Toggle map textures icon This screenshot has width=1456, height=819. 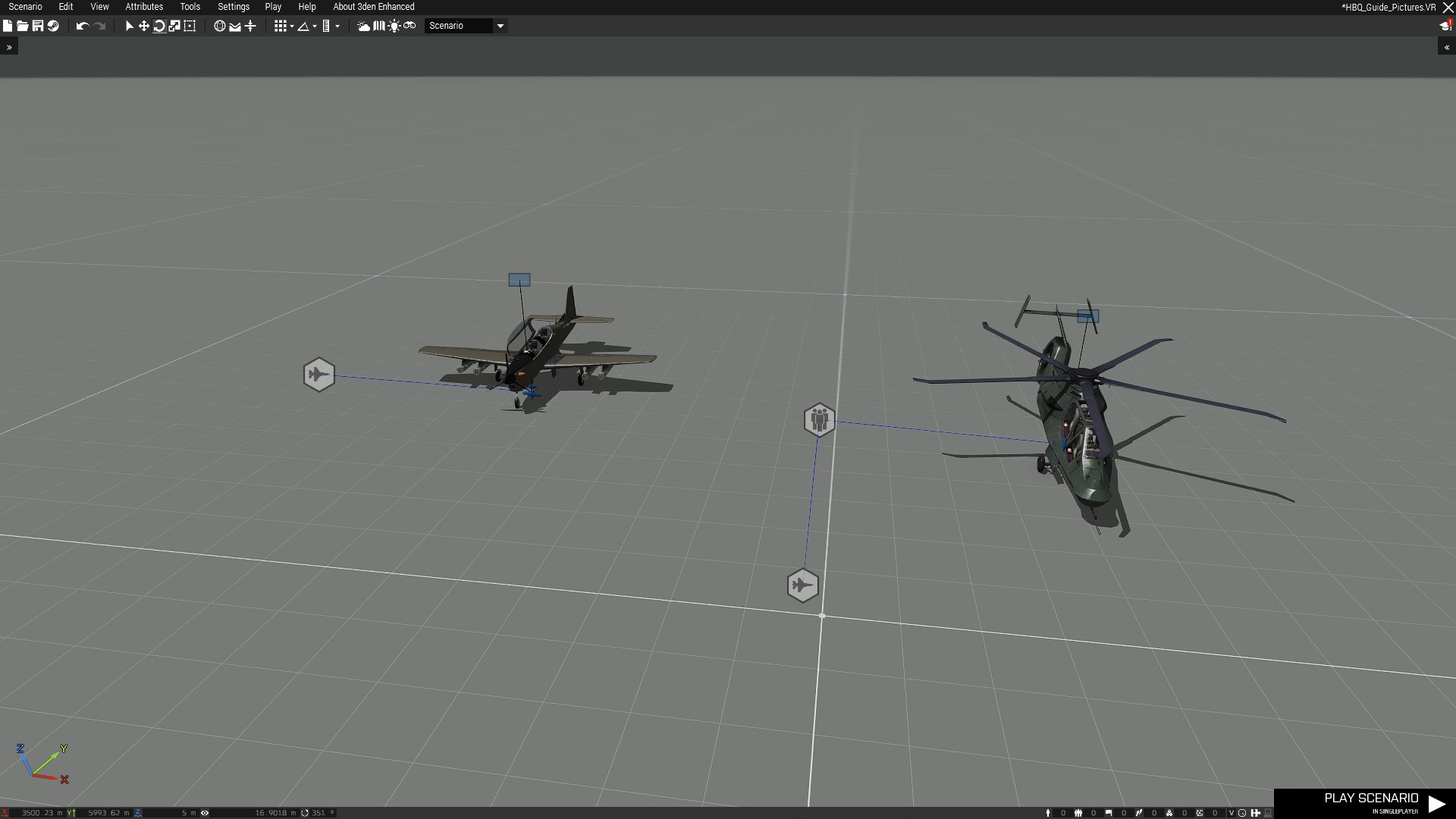click(x=379, y=26)
